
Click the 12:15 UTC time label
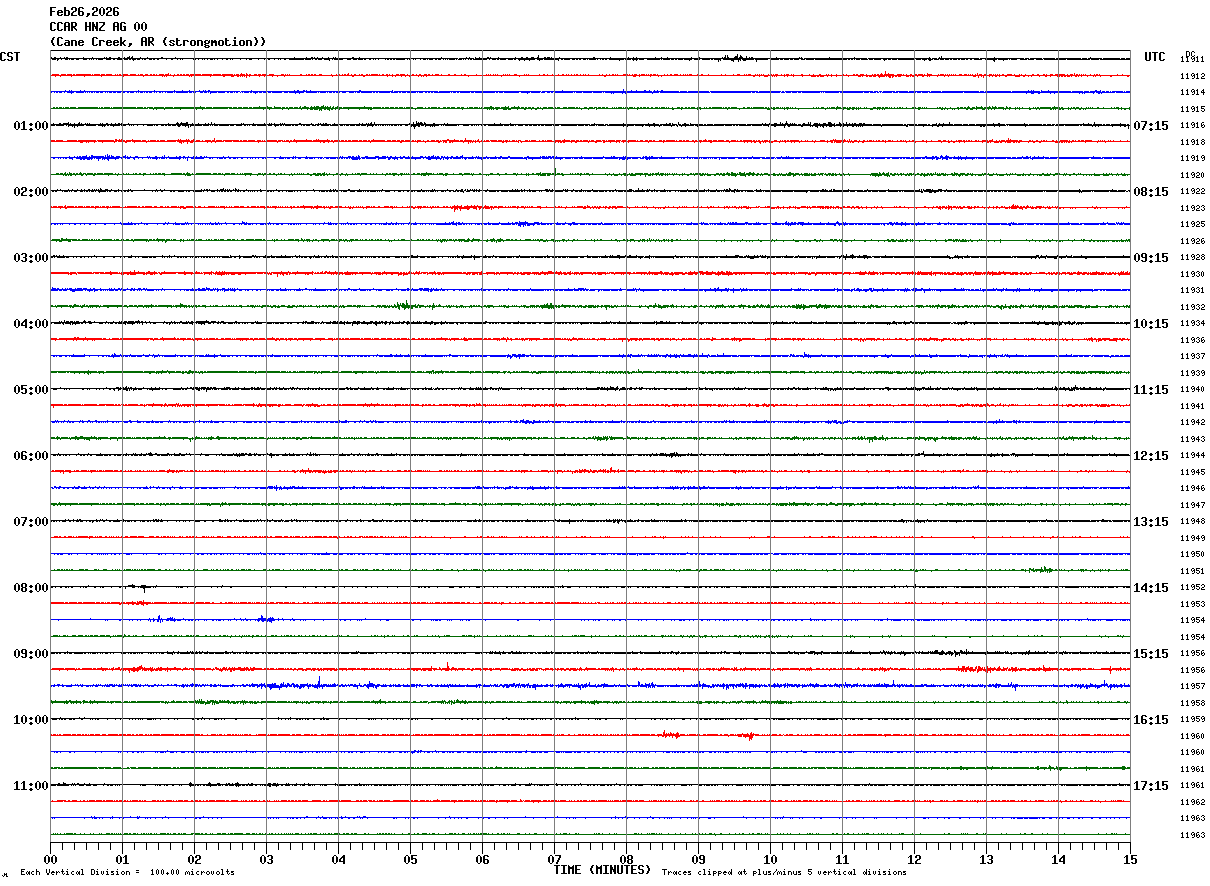click(1150, 456)
